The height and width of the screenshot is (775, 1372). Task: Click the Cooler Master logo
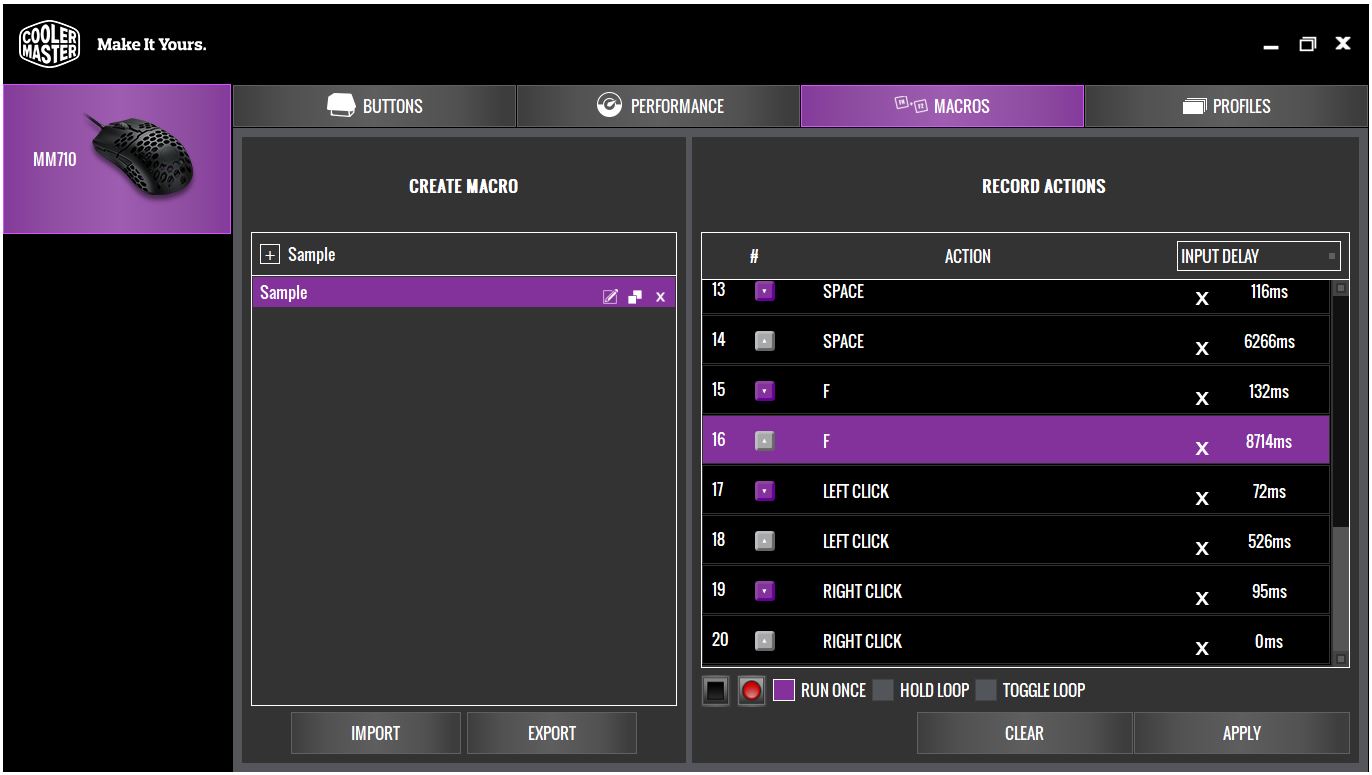[x=47, y=43]
